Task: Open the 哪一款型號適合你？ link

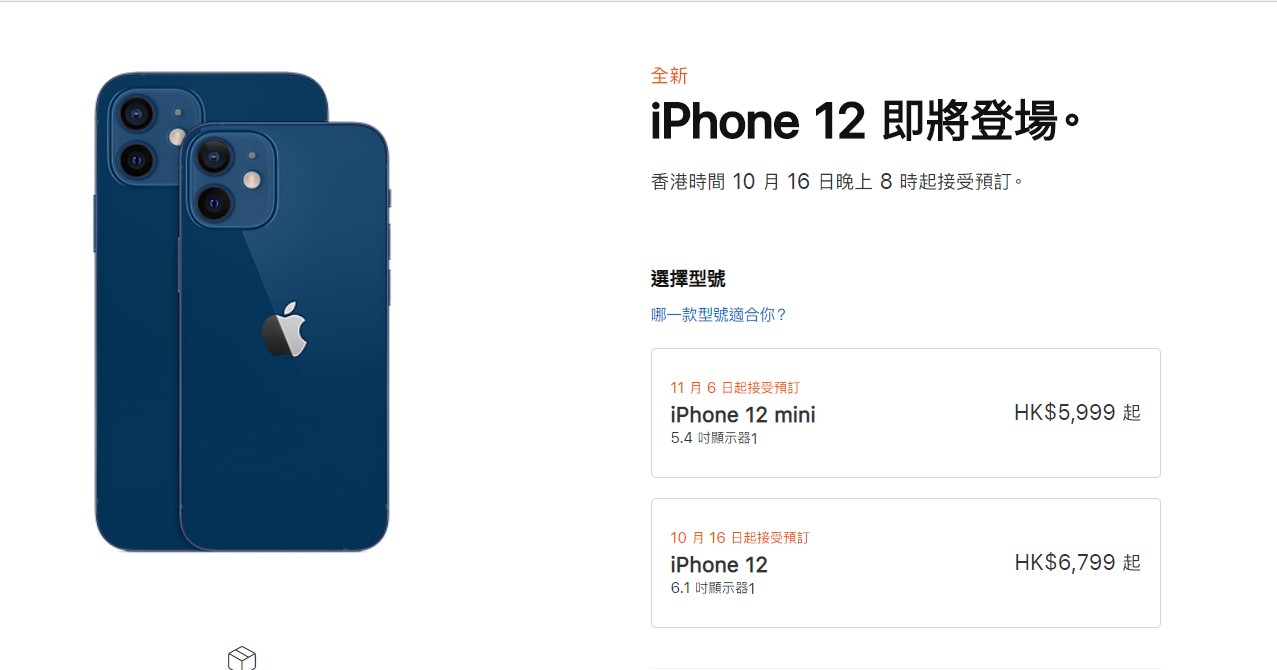Action: pos(719,315)
